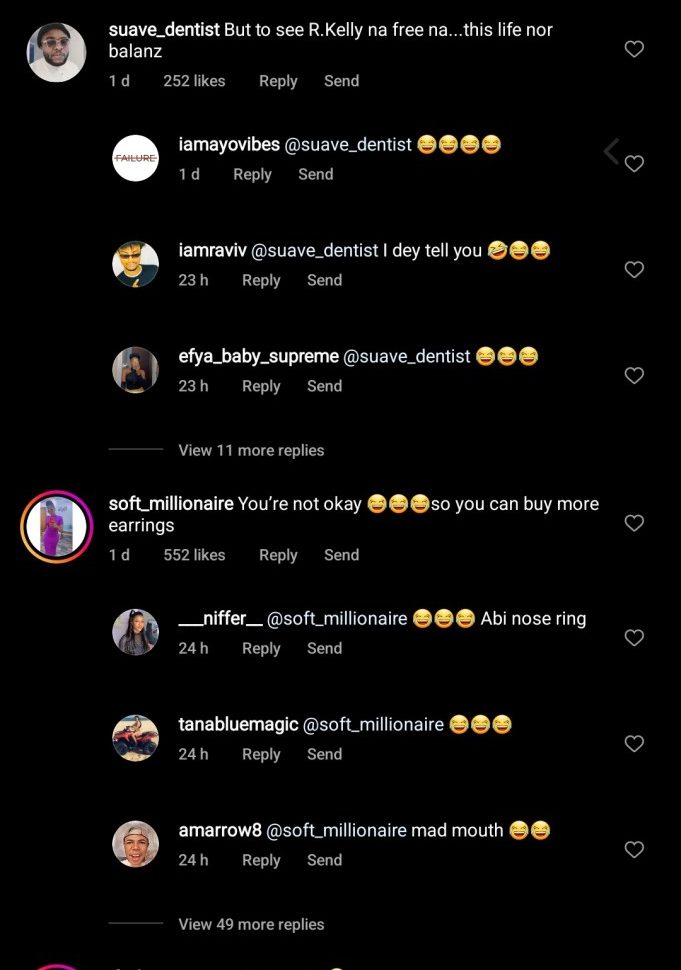Viewport: 681px width, 970px height.
Task: Open suave_dentist's profile picture
Action: coord(56,52)
